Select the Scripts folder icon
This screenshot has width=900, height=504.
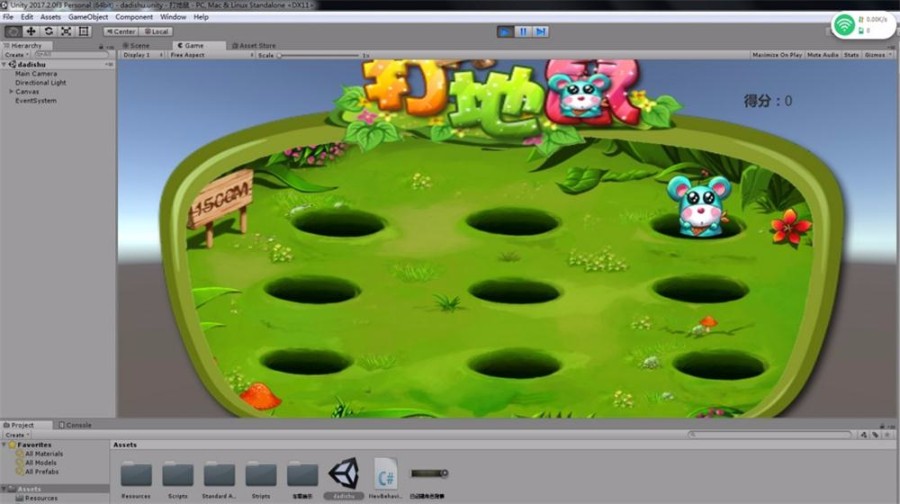[x=178, y=475]
